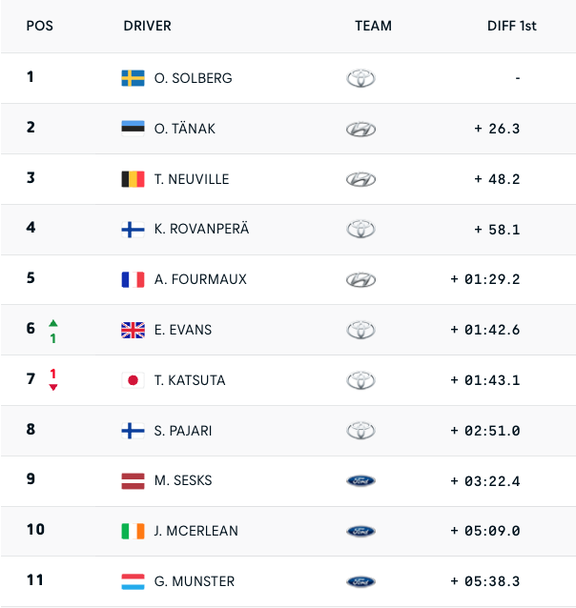Click the DRIVER column header
This screenshot has height=608, width=576.
click(147, 26)
